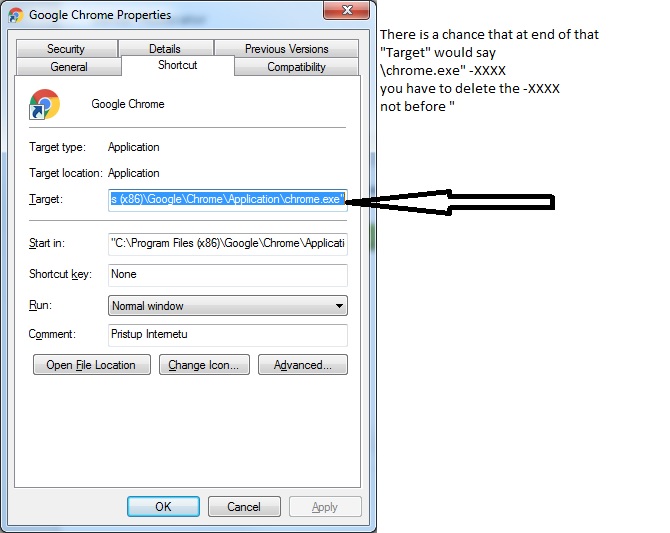Click the Comment: label
Screen dimensions: 670x533
pyautogui.click(x=52, y=334)
